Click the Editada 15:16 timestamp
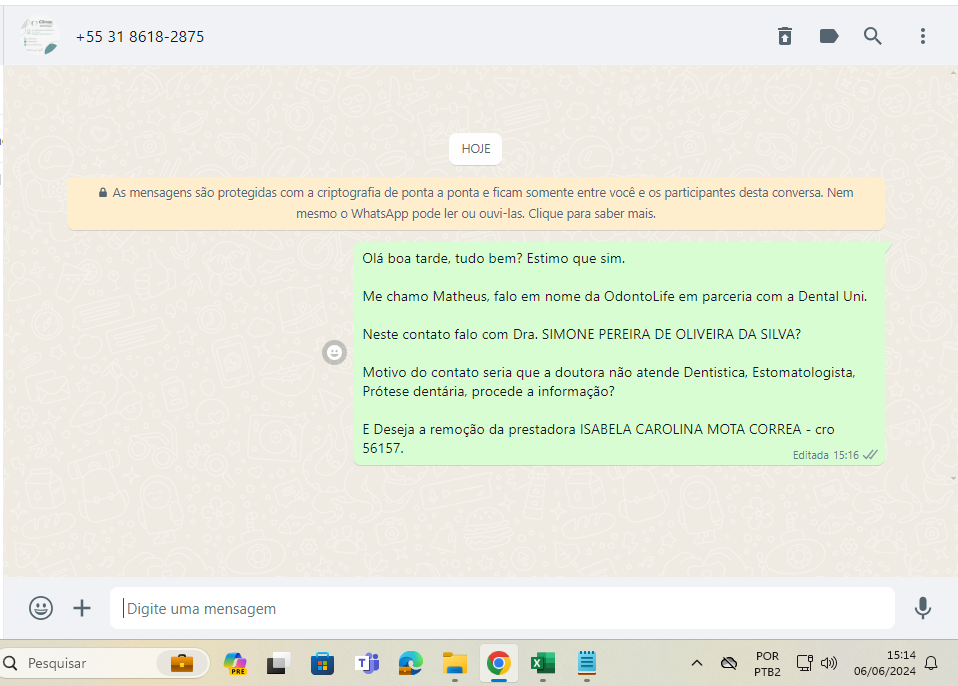The width and height of the screenshot is (958, 686). click(825, 455)
